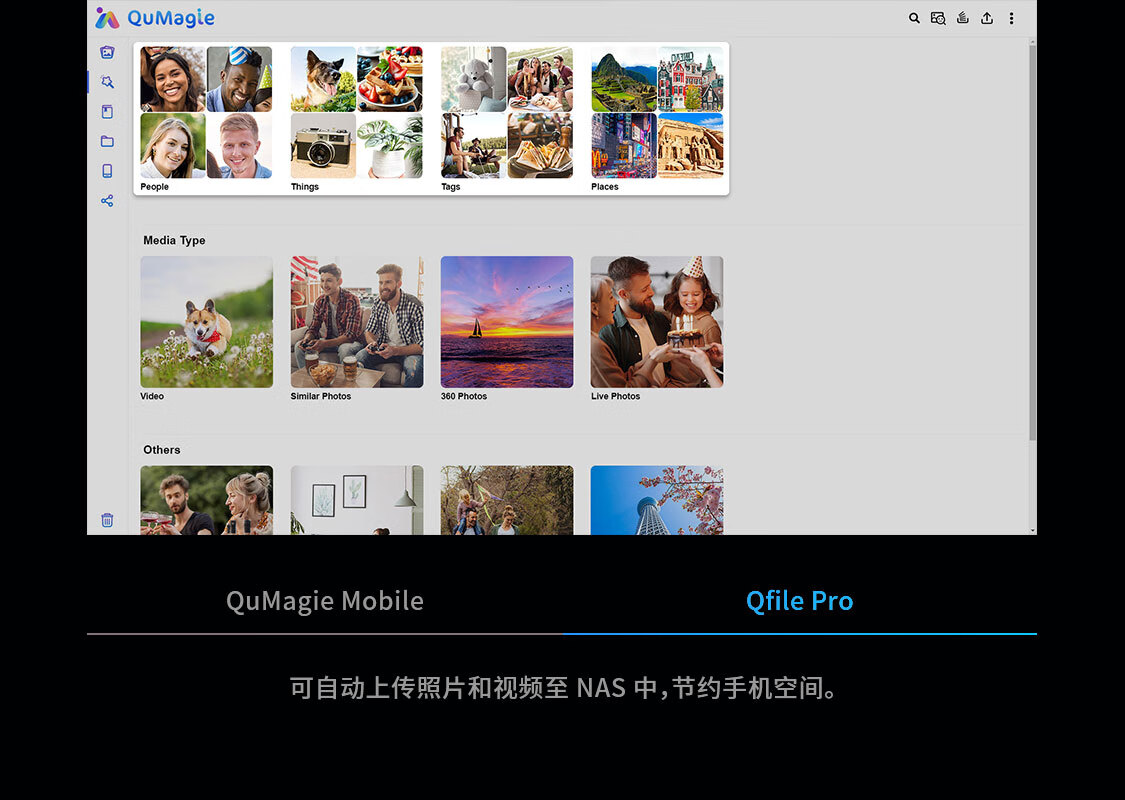Open the tower and cherry blossoms thumbnail
Screen dimensions: 1125x800
656,500
